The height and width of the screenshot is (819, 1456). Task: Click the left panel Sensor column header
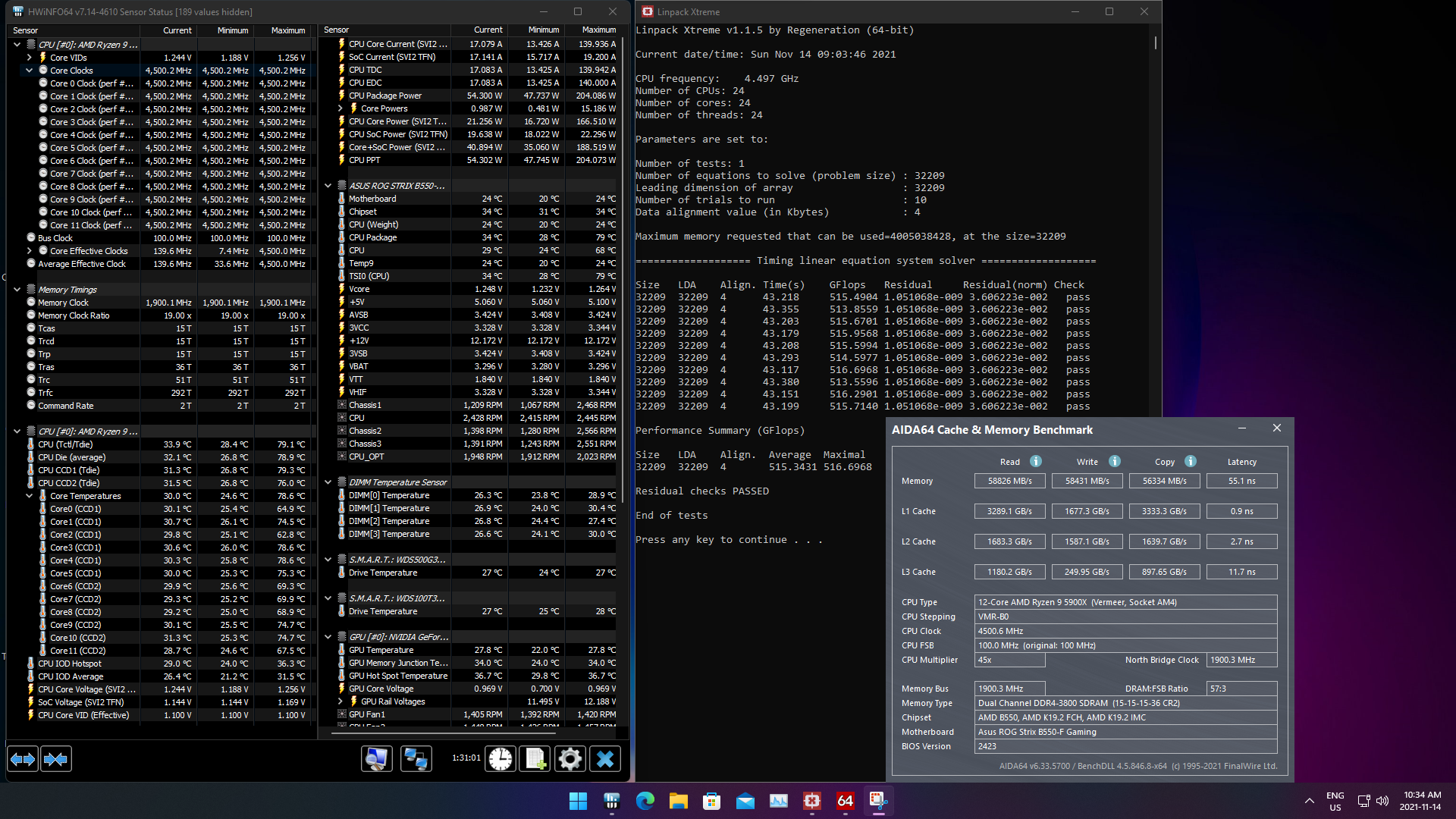point(74,30)
